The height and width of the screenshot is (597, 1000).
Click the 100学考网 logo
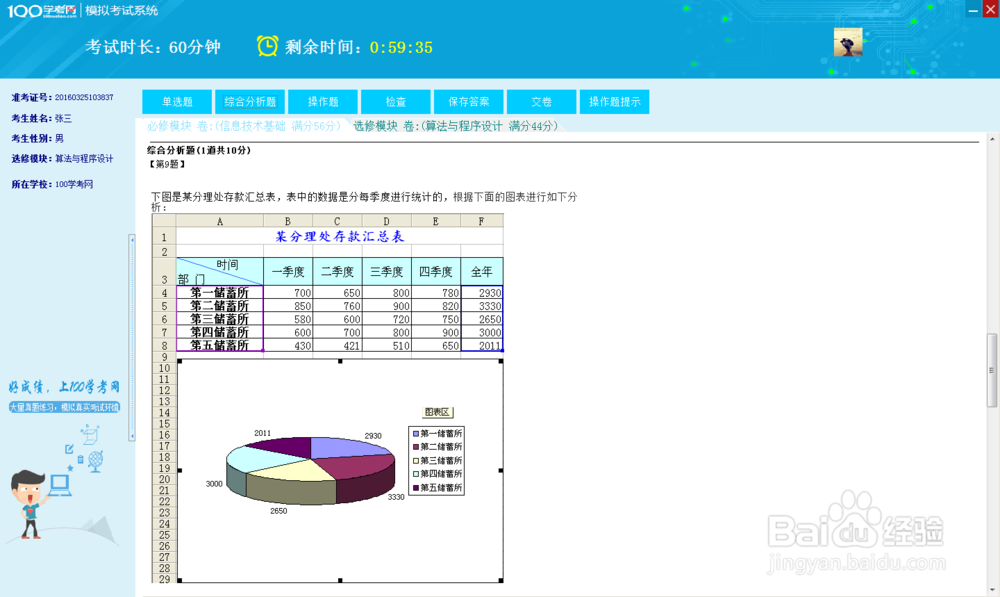coord(42,10)
